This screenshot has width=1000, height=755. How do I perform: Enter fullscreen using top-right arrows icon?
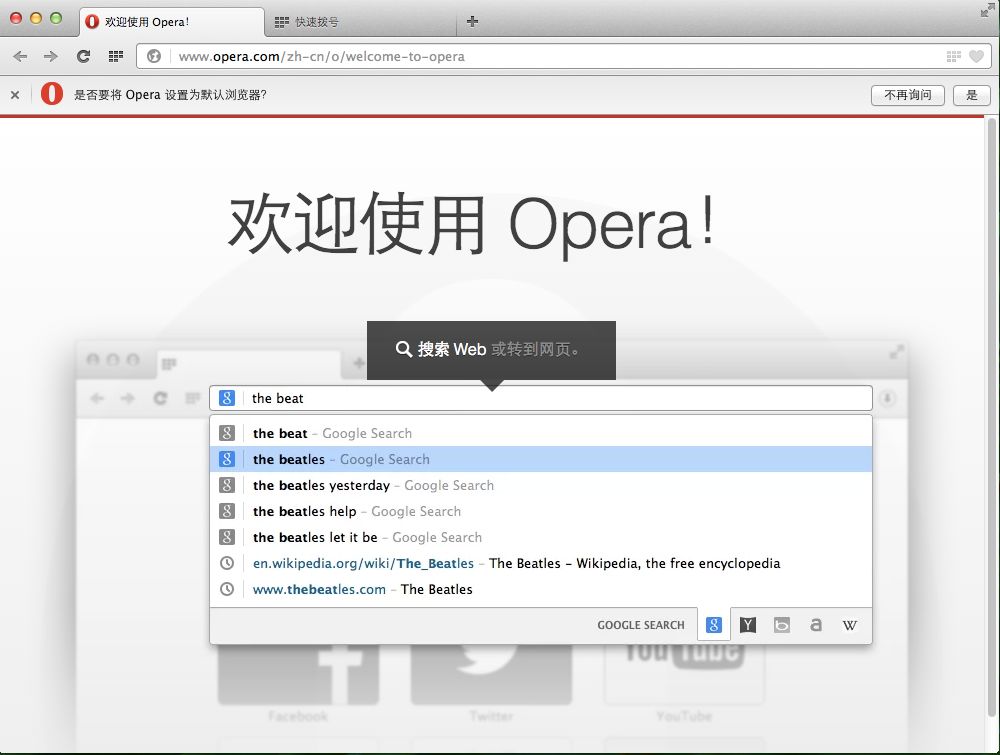987,10
